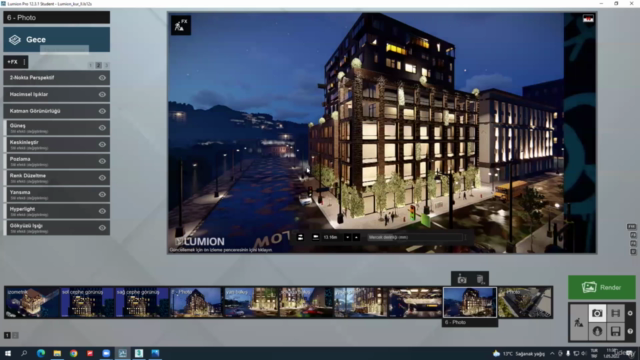Toggle visibility of Hyperlight effect
640x360 pixels.
102,211
